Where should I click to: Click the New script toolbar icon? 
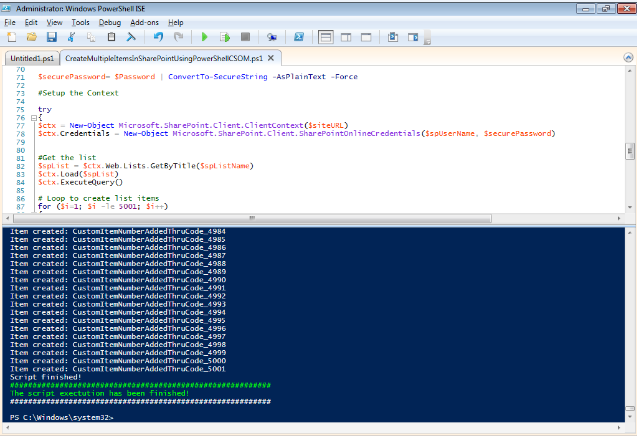(12, 37)
